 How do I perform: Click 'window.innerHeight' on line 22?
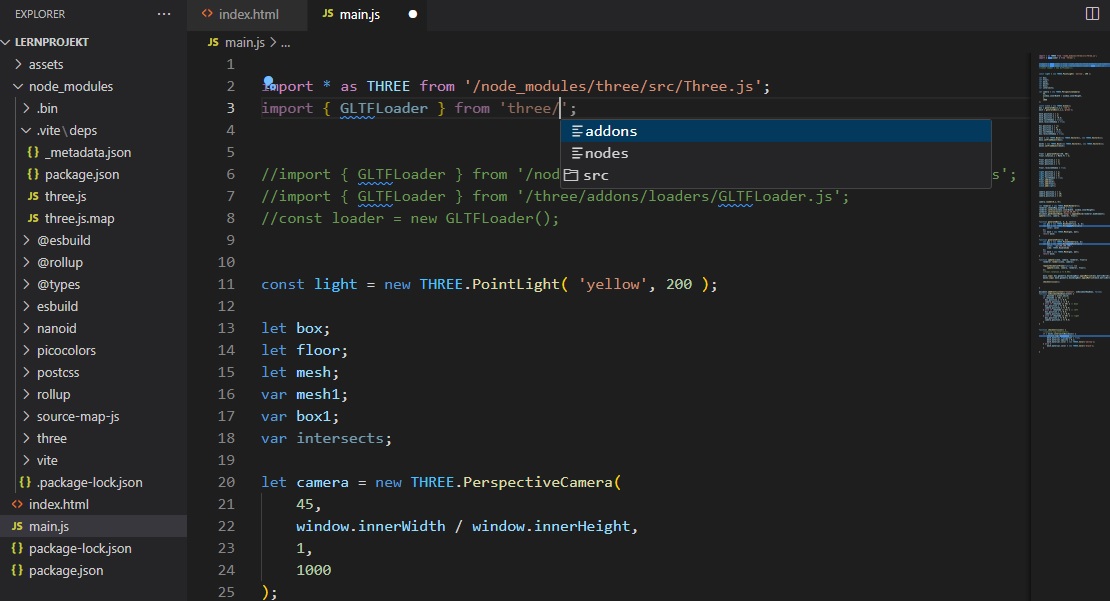tap(551, 526)
